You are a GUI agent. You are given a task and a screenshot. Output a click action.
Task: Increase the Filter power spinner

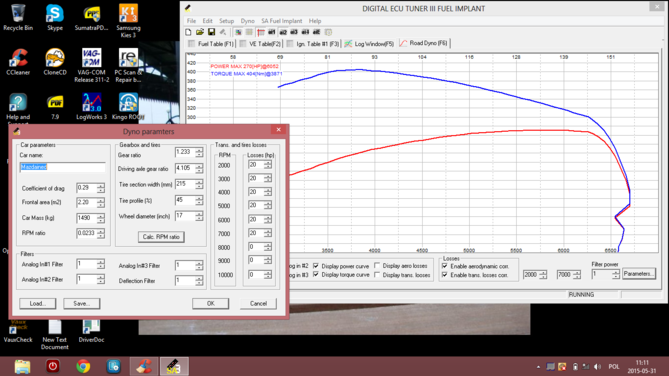point(615,272)
